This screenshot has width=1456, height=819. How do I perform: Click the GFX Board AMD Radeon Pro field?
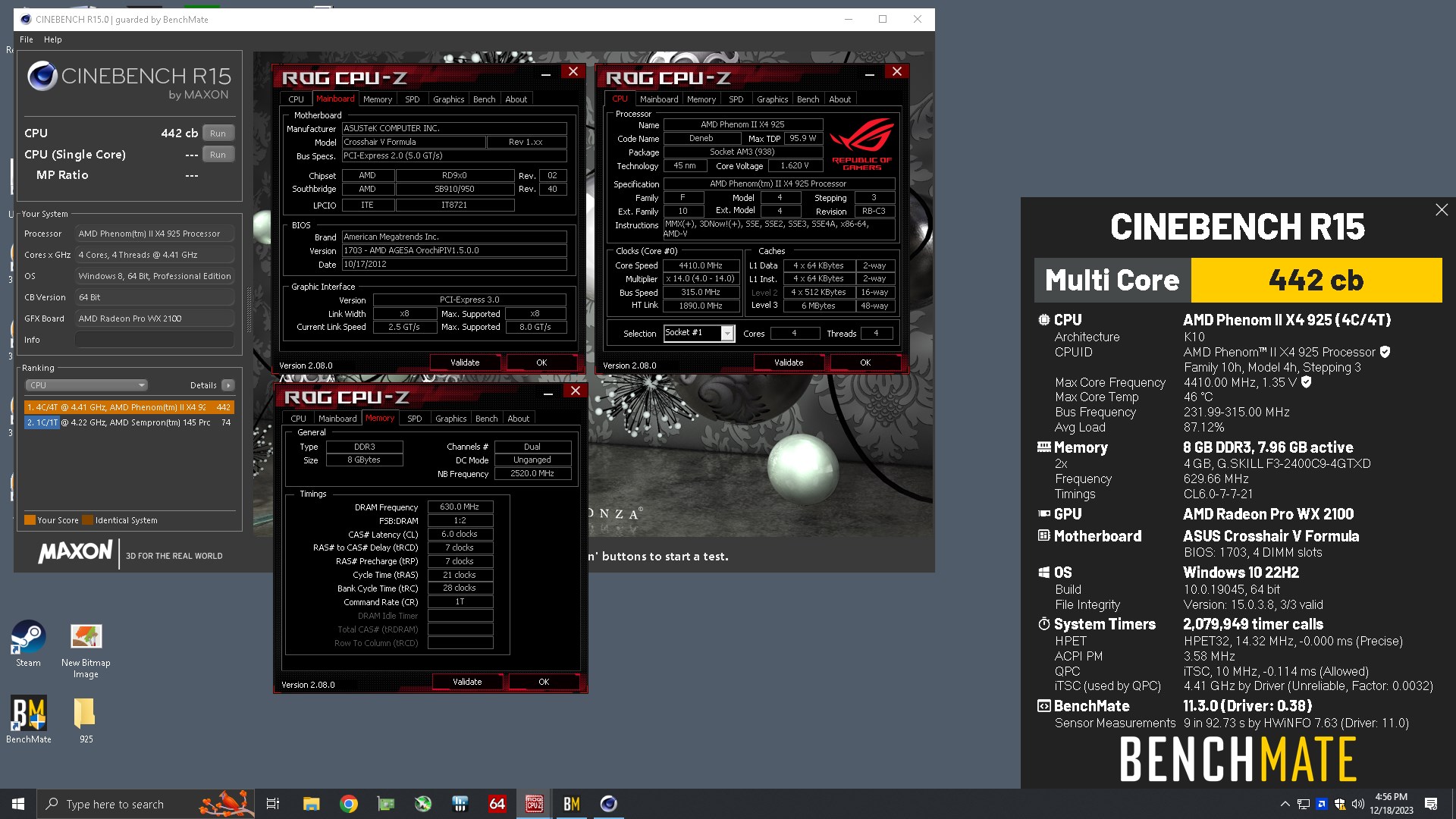click(x=154, y=318)
